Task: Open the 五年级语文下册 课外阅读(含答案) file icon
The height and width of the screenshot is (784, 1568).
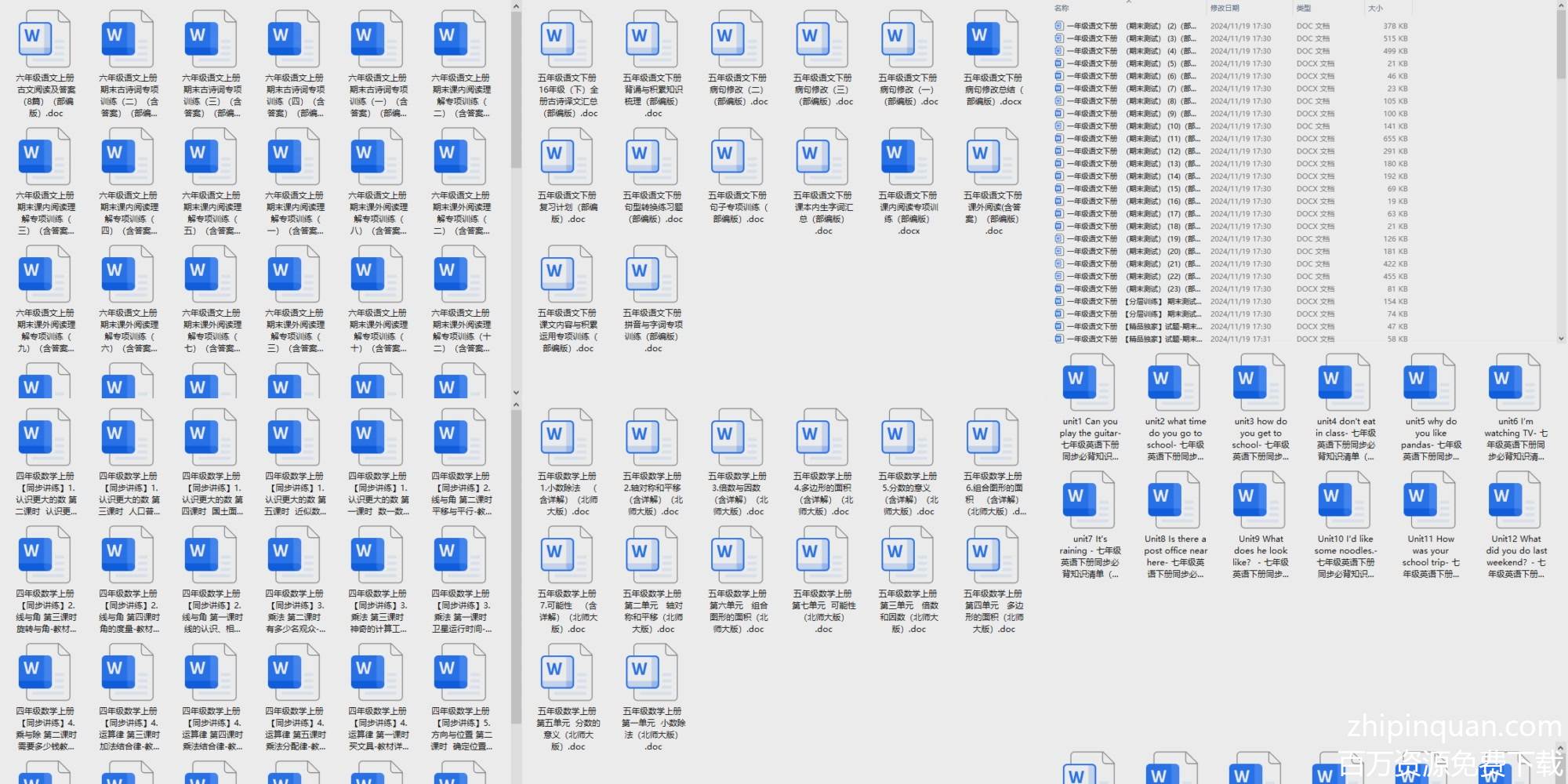Action: 993,157
